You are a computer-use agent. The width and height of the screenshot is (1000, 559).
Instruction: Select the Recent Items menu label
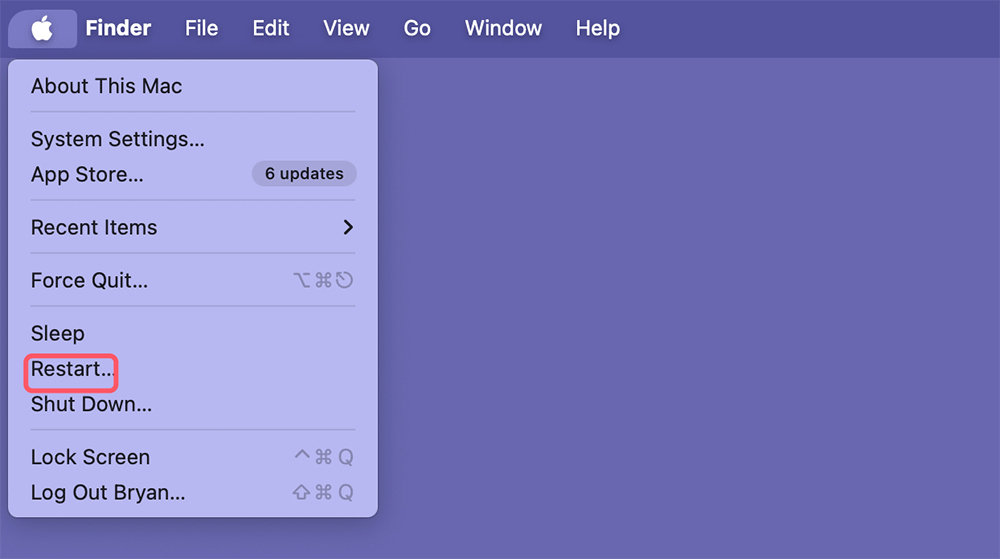click(94, 227)
